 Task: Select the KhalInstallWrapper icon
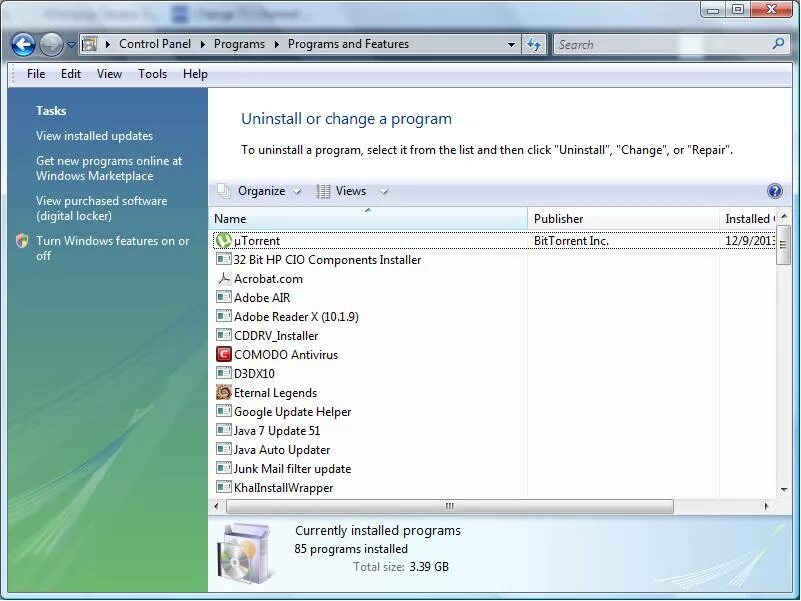[x=223, y=487]
